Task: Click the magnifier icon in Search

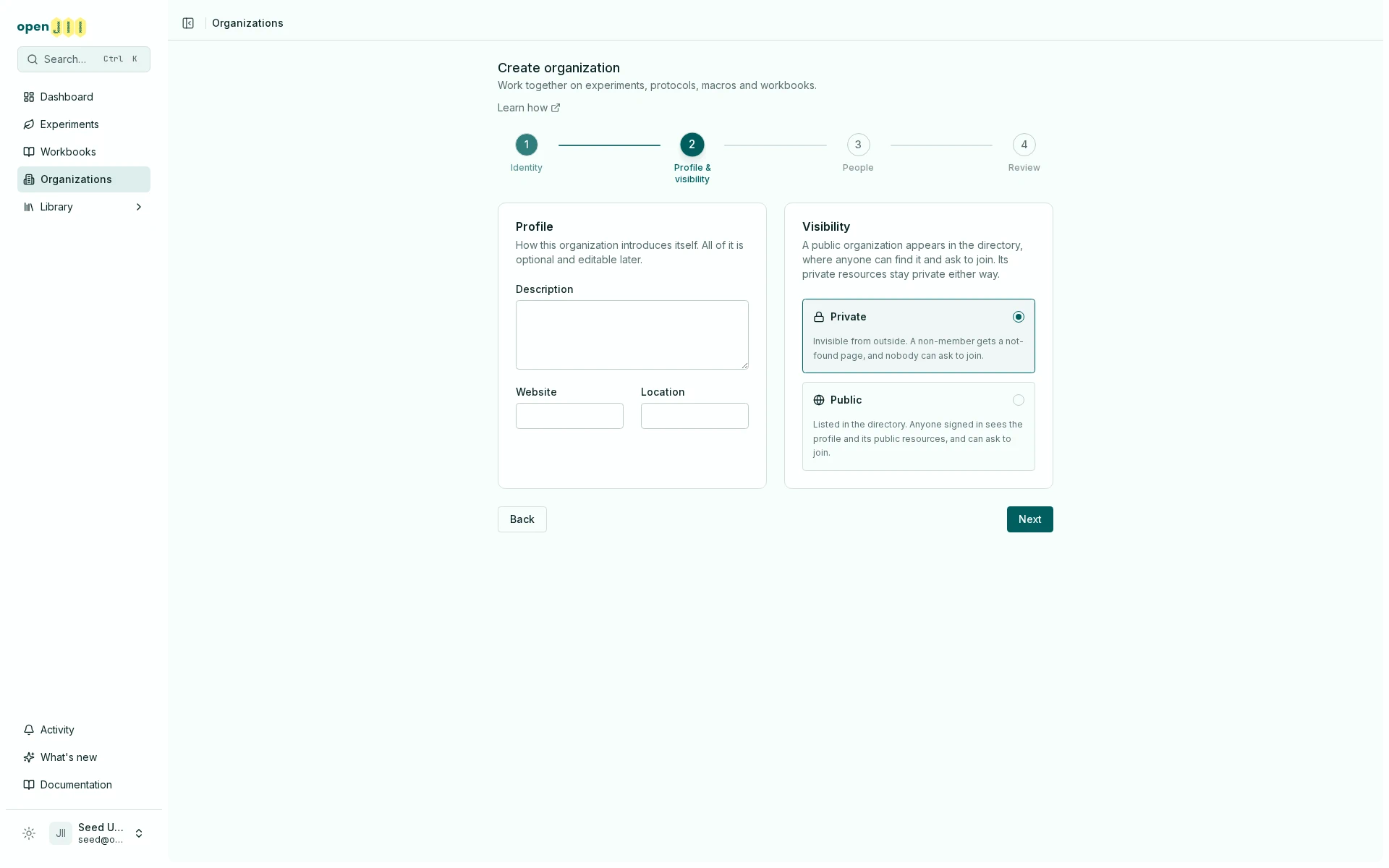Action: coord(33,59)
